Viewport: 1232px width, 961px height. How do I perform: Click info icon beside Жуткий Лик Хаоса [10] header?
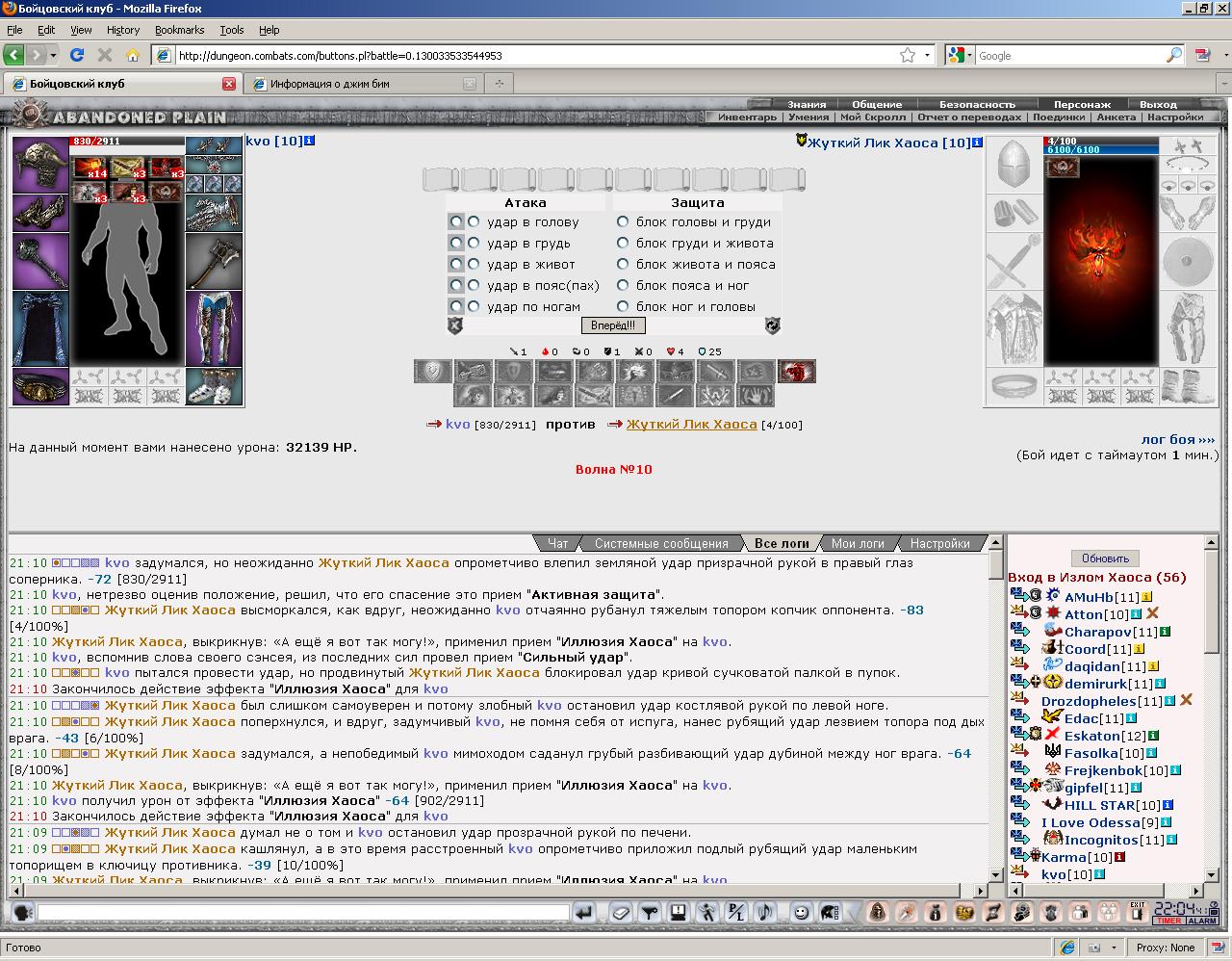pyautogui.click(x=977, y=143)
